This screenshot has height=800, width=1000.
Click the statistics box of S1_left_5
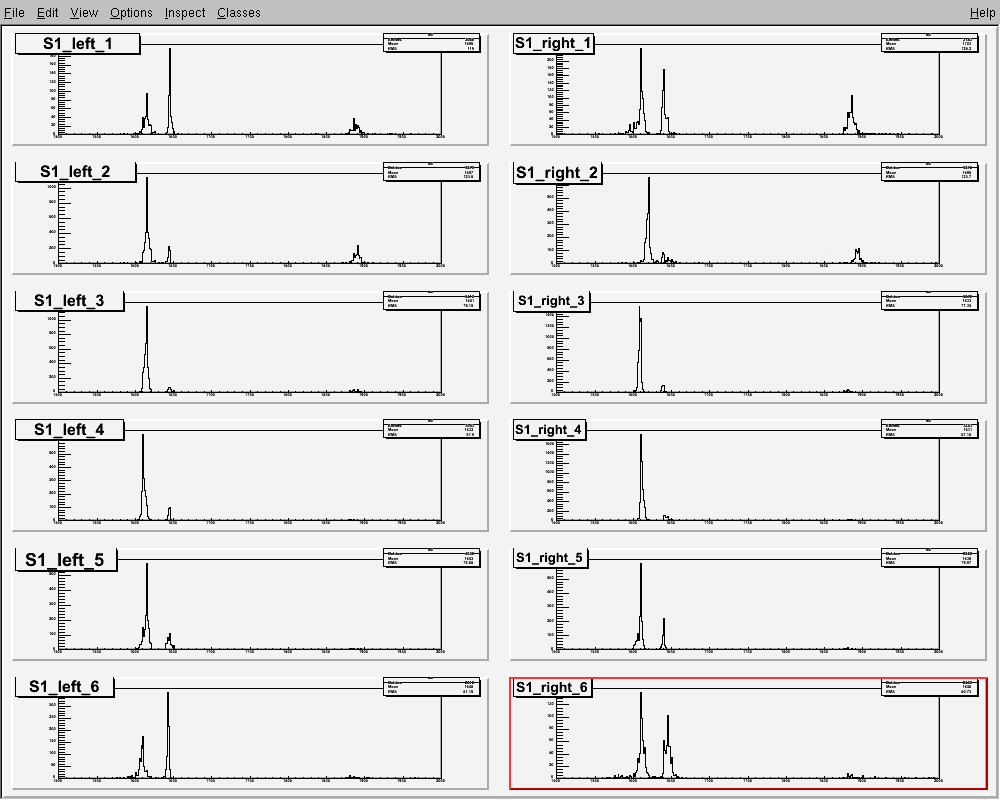(x=432, y=558)
